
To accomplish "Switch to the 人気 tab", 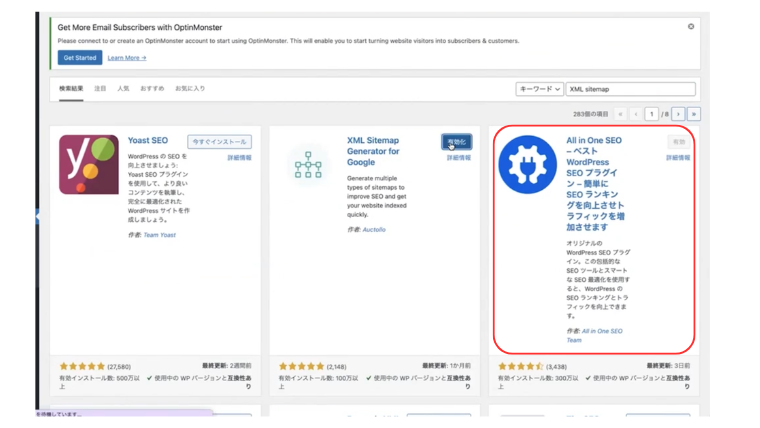I will [124, 89].
